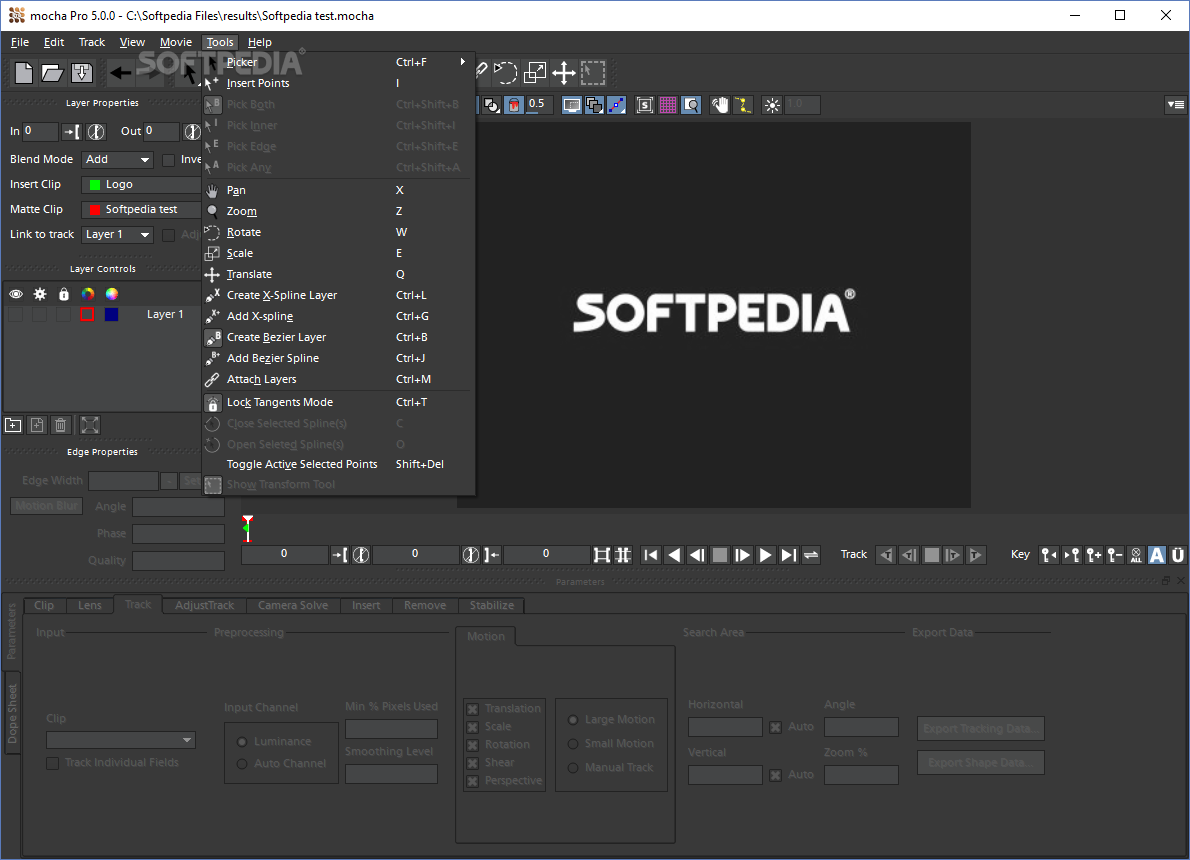Create a new project with the blank page icon
The image size is (1190, 860).
(x=24, y=73)
